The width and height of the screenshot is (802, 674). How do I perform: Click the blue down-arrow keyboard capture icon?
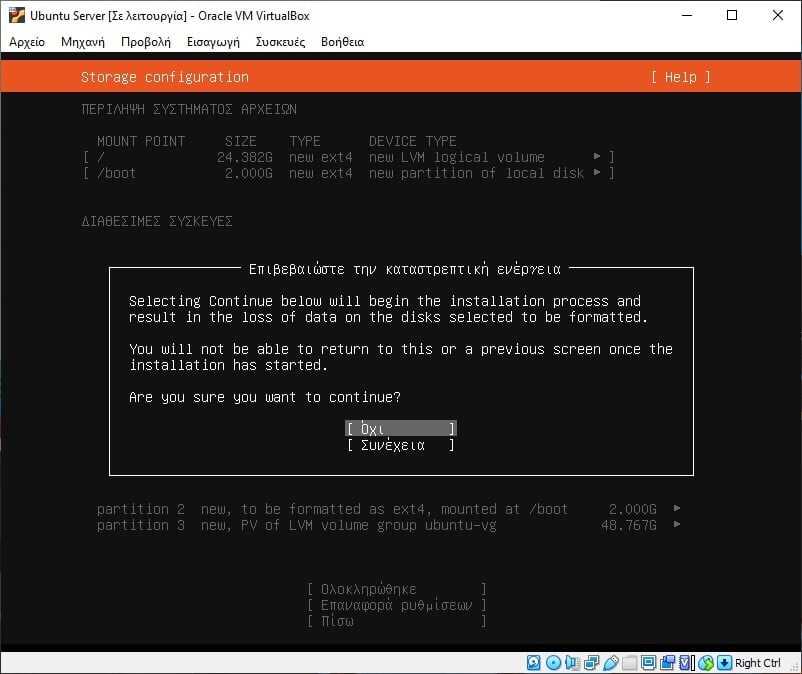[724, 663]
